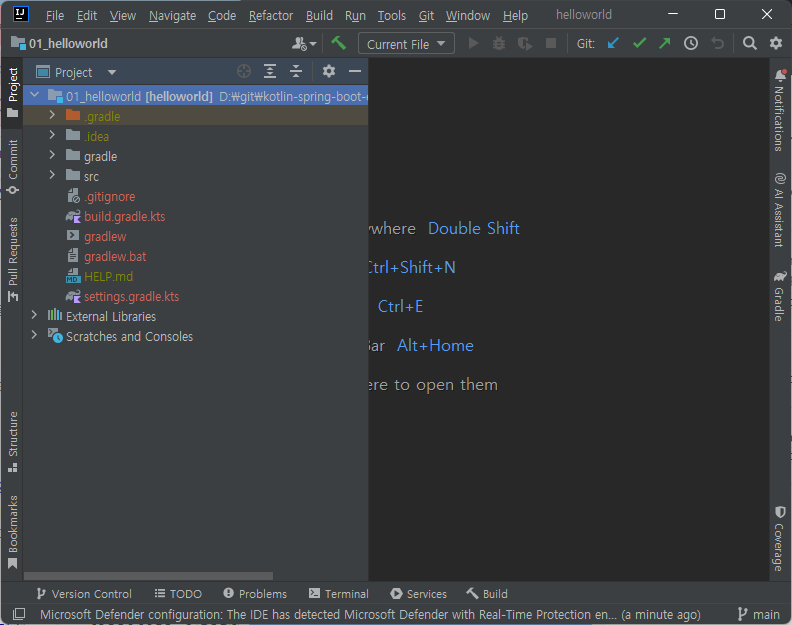Open the Notifications tool window
Viewport: 792px width, 625px height.
click(780, 110)
